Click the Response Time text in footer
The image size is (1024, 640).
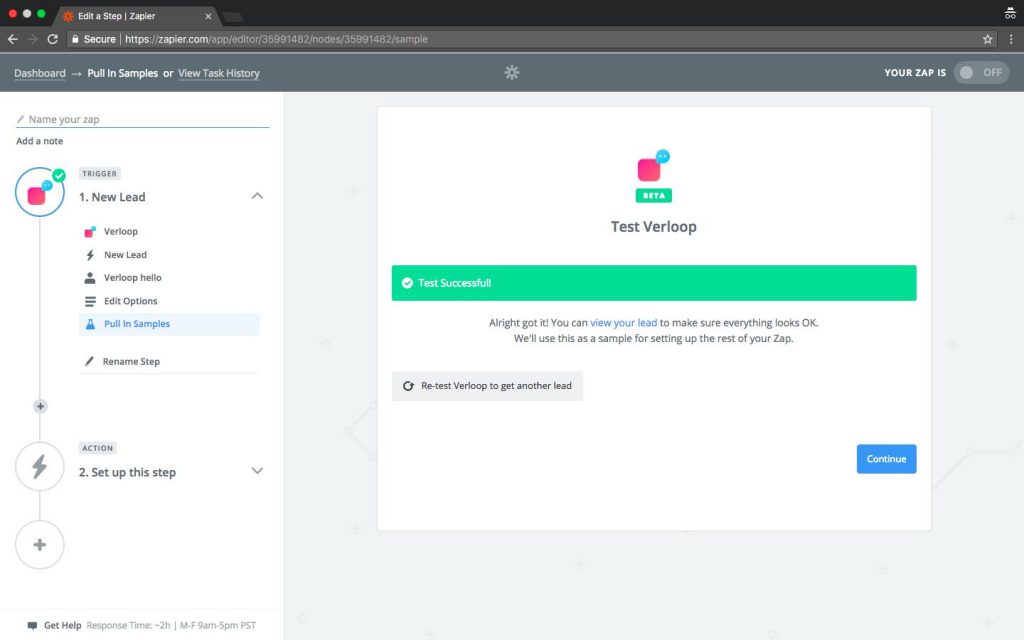(x=171, y=626)
